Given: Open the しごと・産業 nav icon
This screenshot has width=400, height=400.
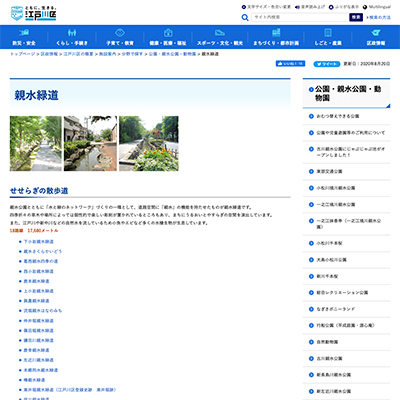Looking at the screenshot, I should 328,33.
